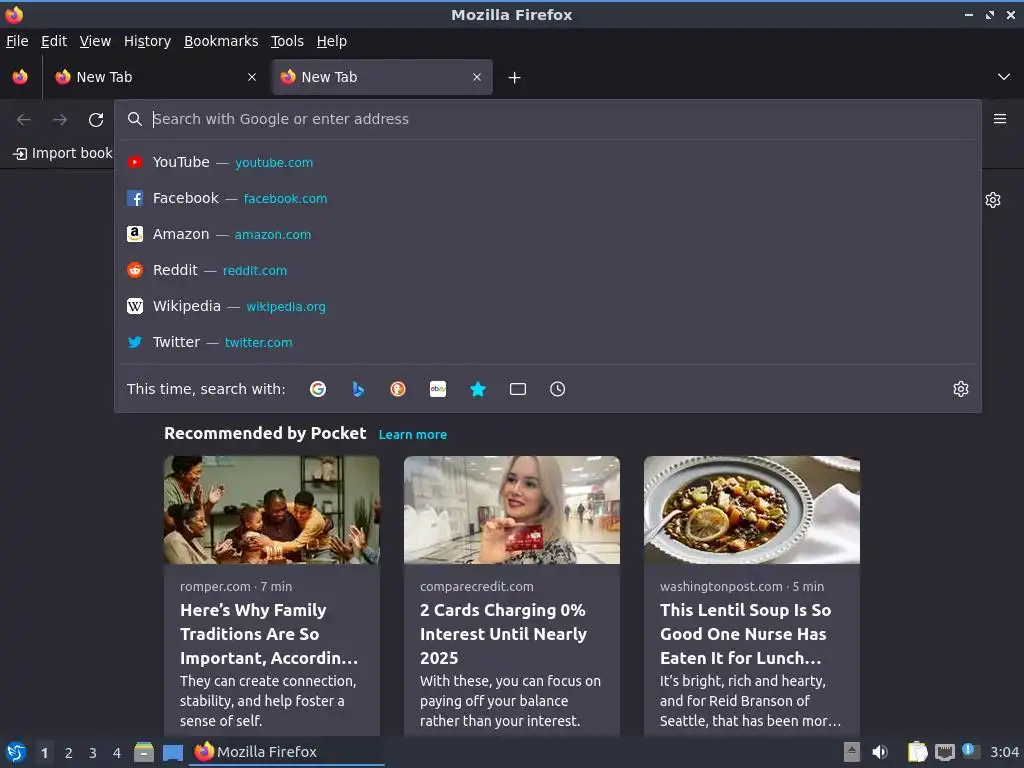Click the Import bookmarks toolbar button
The image size is (1024, 768).
coord(63,153)
